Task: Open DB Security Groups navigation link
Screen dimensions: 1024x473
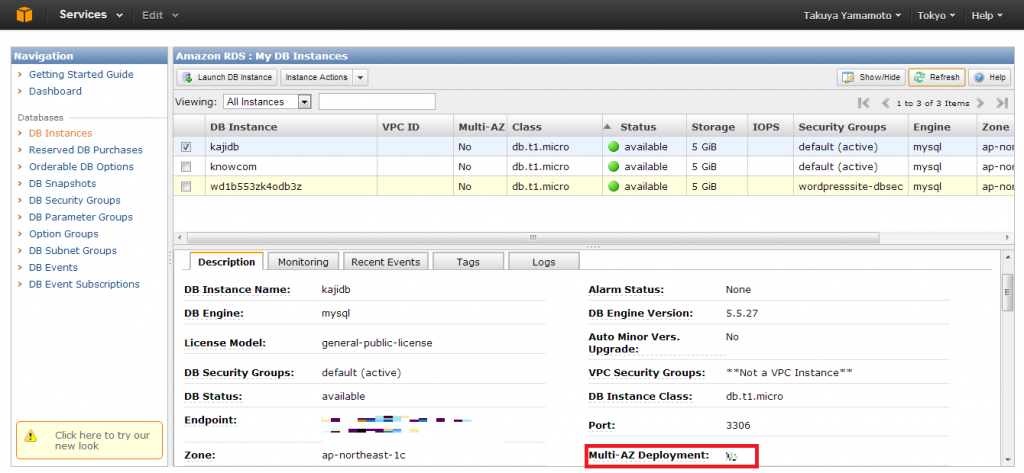Action: pyautogui.click(x=74, y=201)
